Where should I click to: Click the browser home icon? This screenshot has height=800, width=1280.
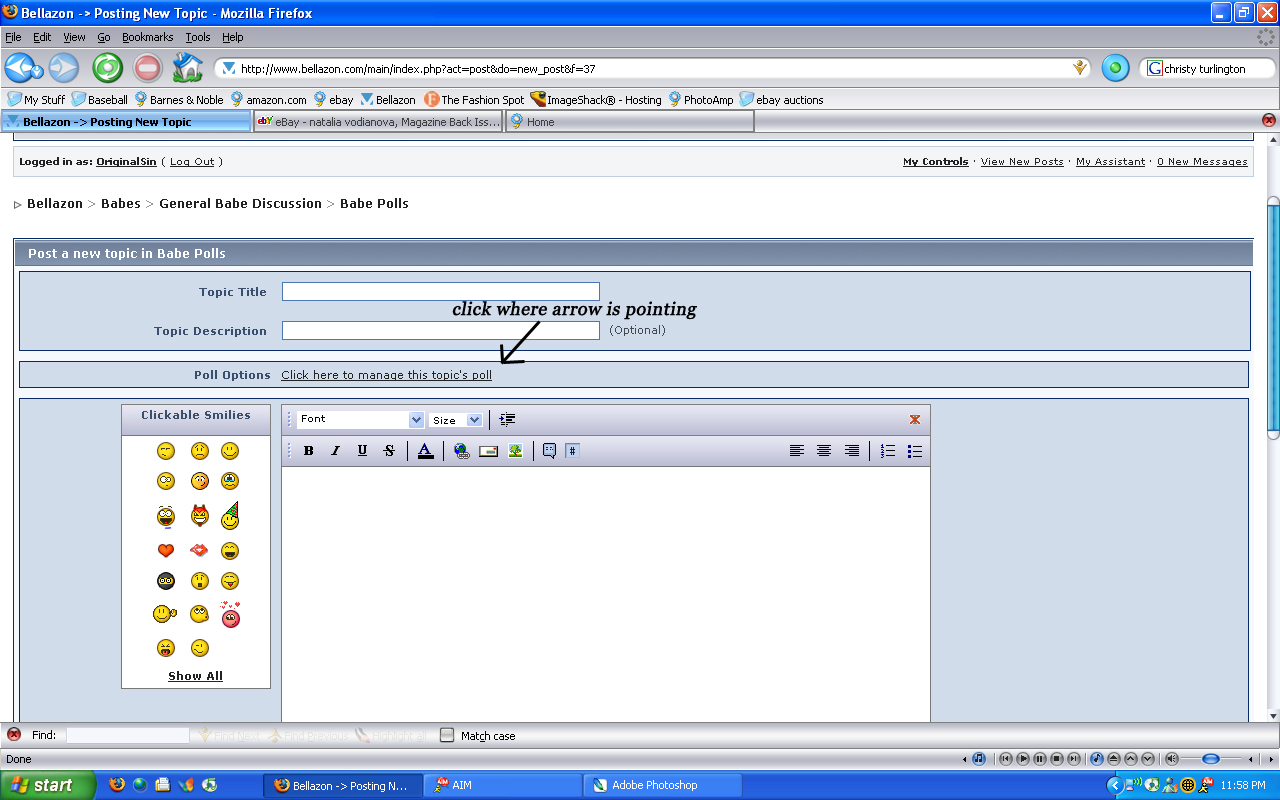(x=187, y=68)
